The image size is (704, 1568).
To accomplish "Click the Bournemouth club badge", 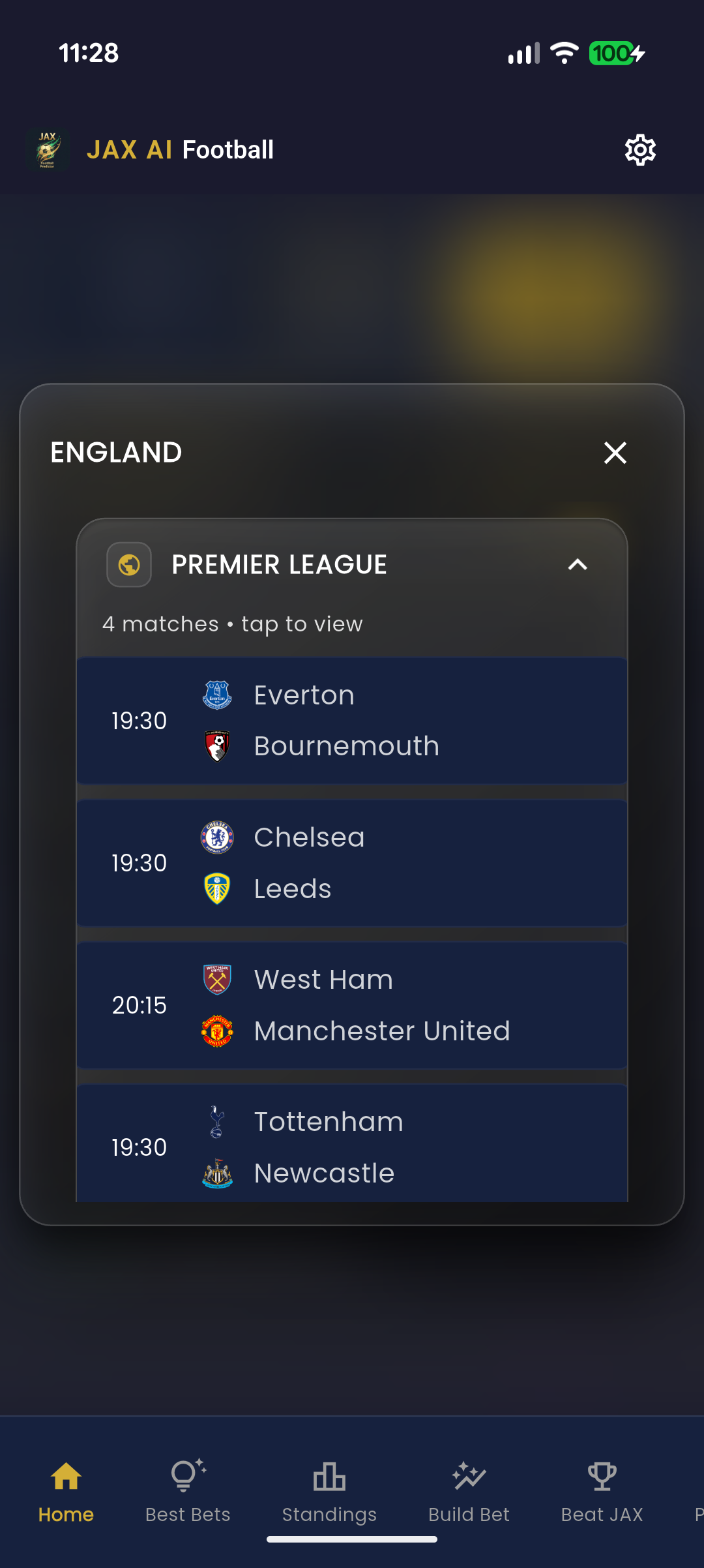I will pos(218,745).
